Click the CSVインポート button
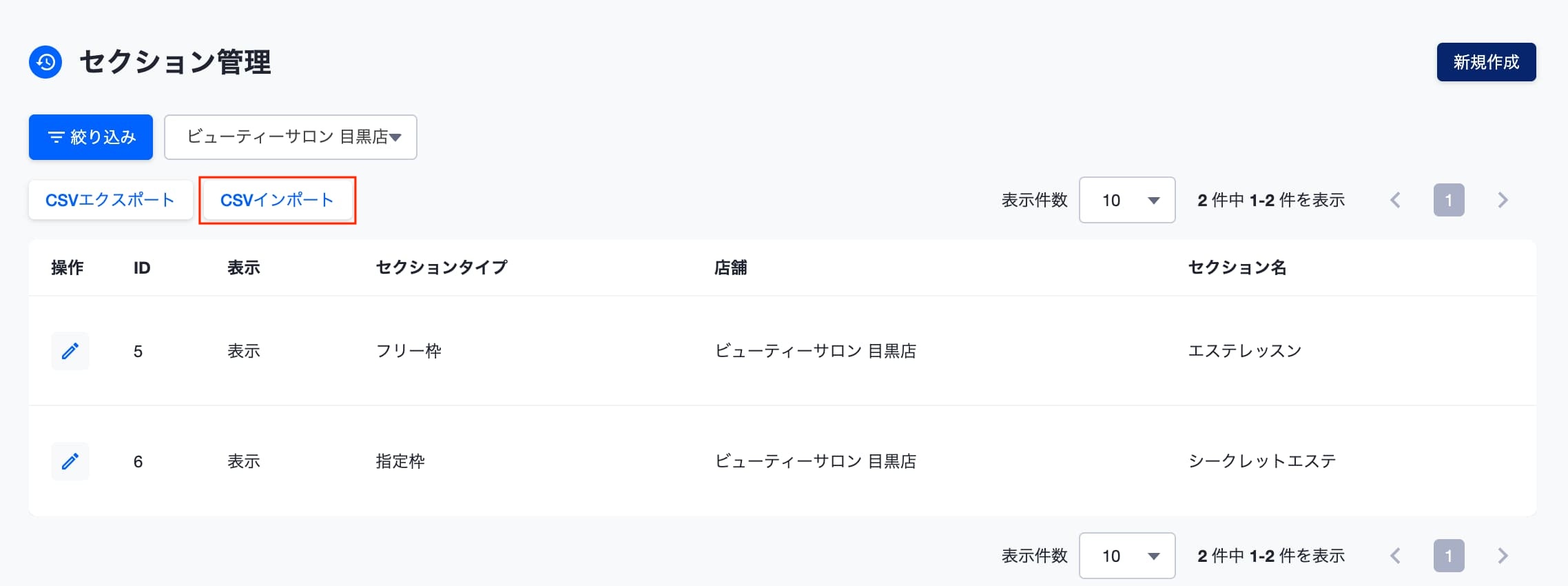The image size is (1568, 586). [x=277, y=200]
